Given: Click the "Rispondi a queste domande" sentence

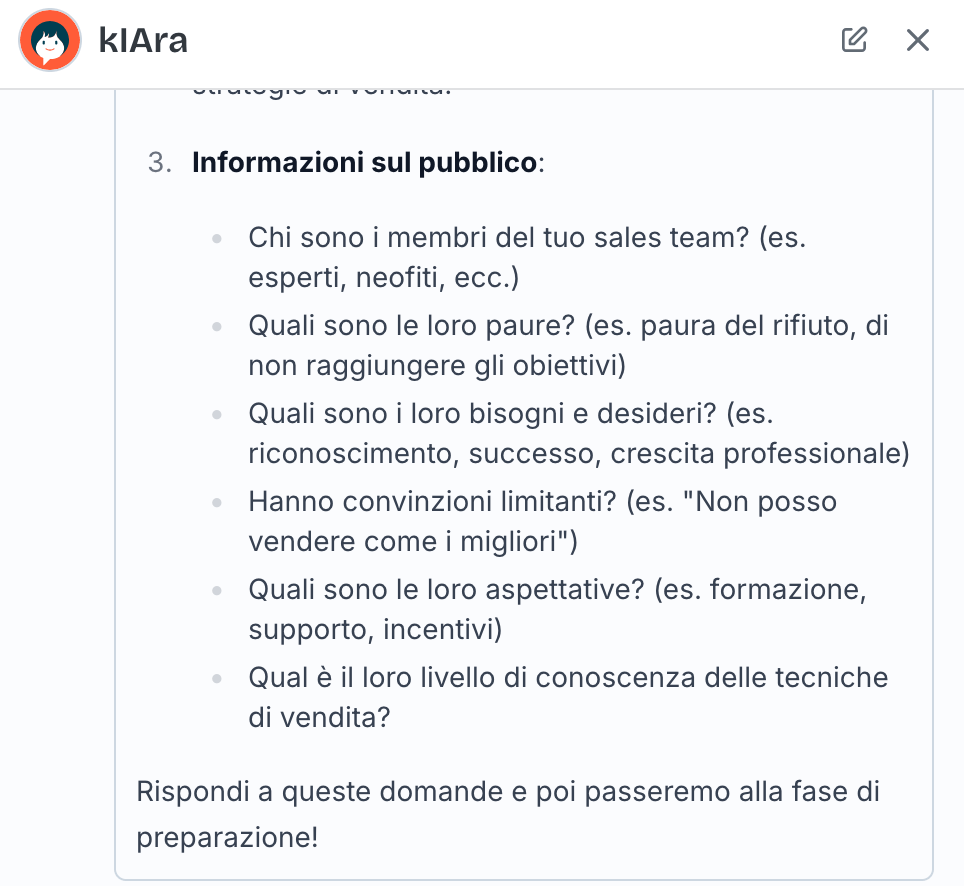Looking at the screenshot, I should coord(508,793).
